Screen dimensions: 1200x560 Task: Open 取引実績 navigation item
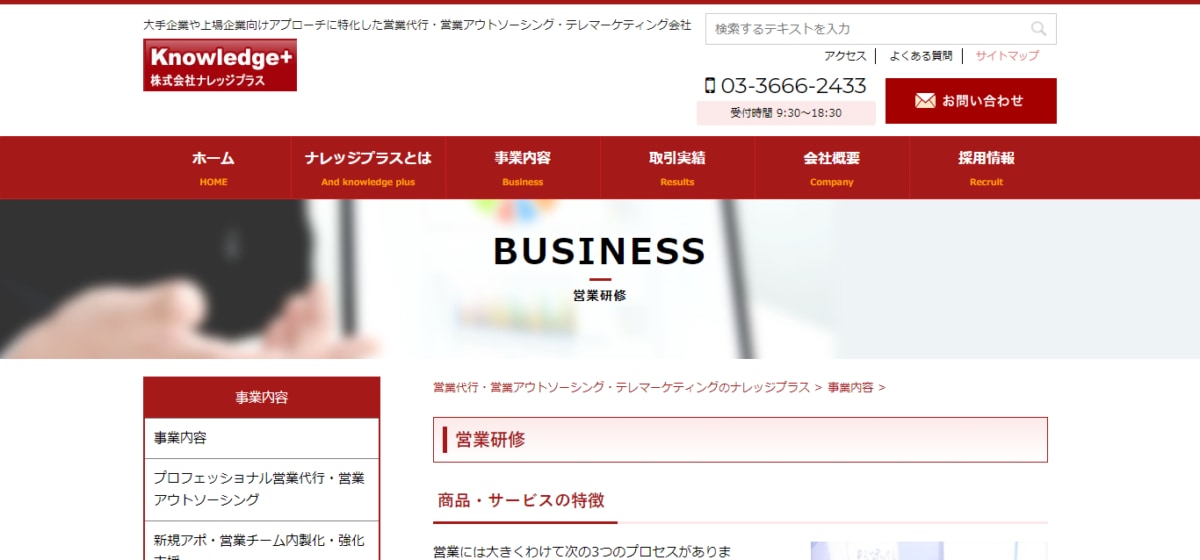(x=677, y=167)
